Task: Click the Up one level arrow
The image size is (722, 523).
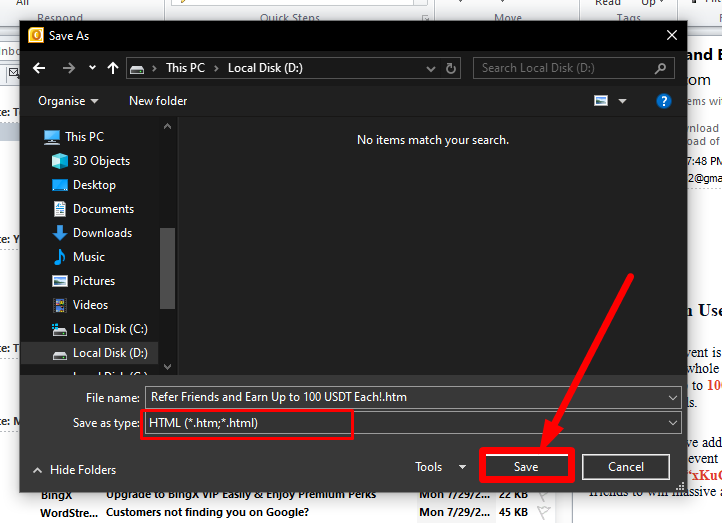Action: (x=113, y=68)
